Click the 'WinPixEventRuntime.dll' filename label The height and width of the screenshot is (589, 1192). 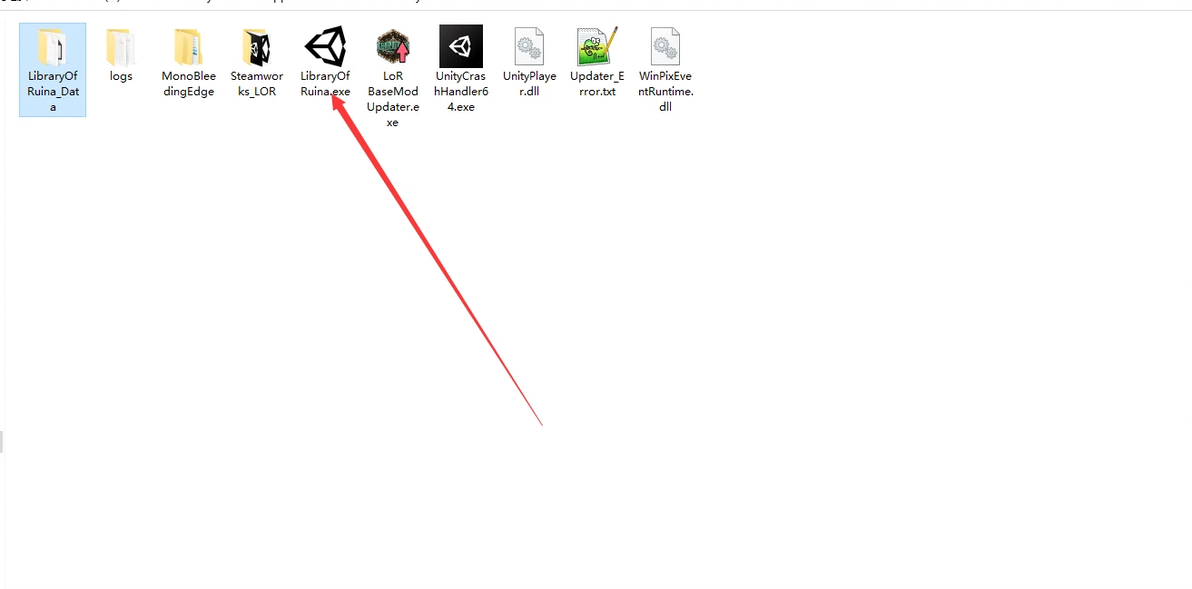point(665,91)
